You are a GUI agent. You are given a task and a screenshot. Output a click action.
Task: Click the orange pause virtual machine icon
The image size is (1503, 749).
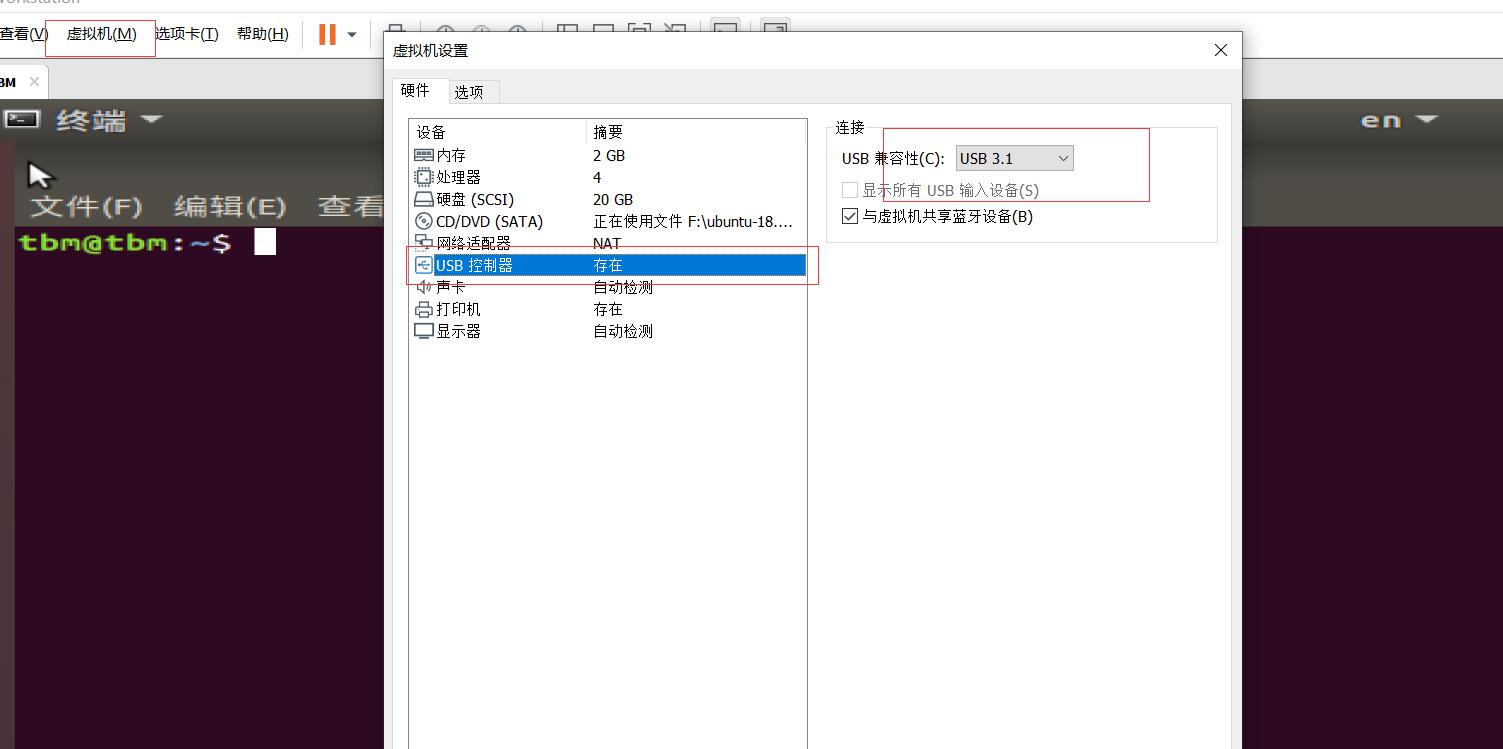pyautogui.click(x=327, y=34)
